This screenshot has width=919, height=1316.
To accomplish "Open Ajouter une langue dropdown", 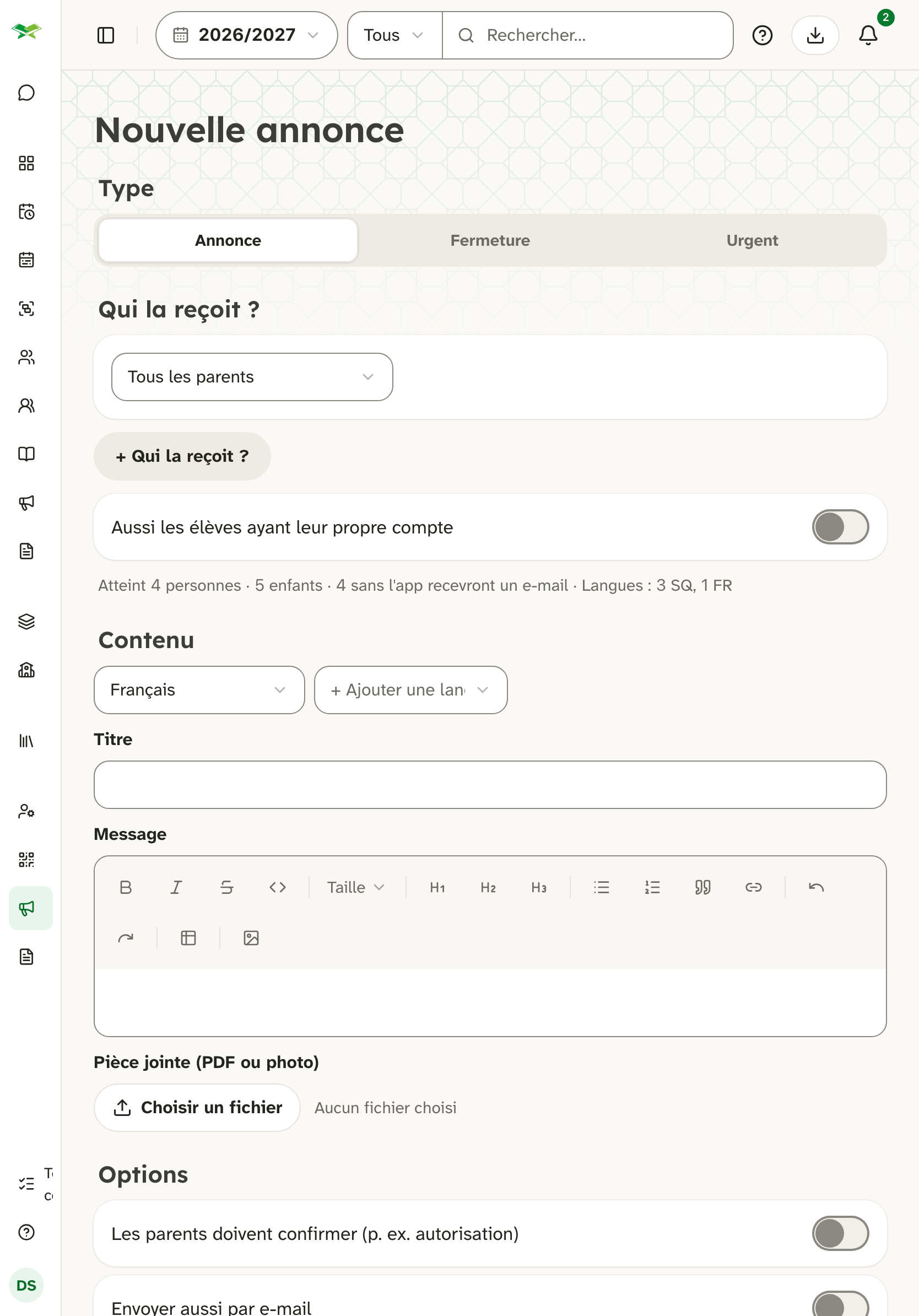I will click(x=411, y=689).
